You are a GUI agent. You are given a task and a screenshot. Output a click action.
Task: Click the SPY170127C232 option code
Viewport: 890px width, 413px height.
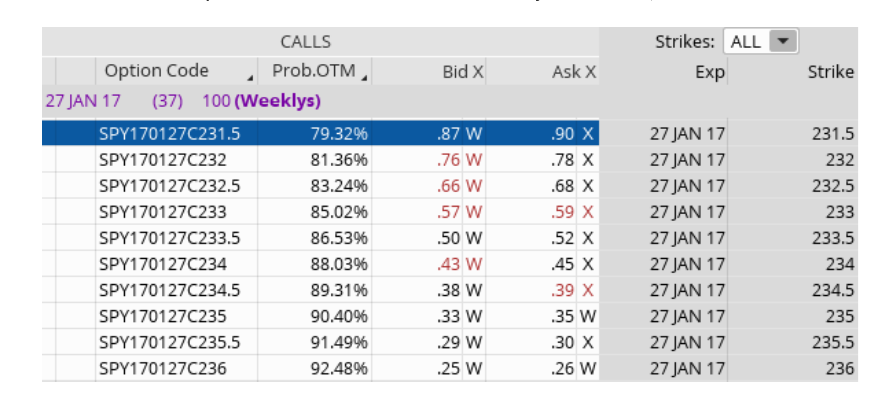click(x=163, y=160)
